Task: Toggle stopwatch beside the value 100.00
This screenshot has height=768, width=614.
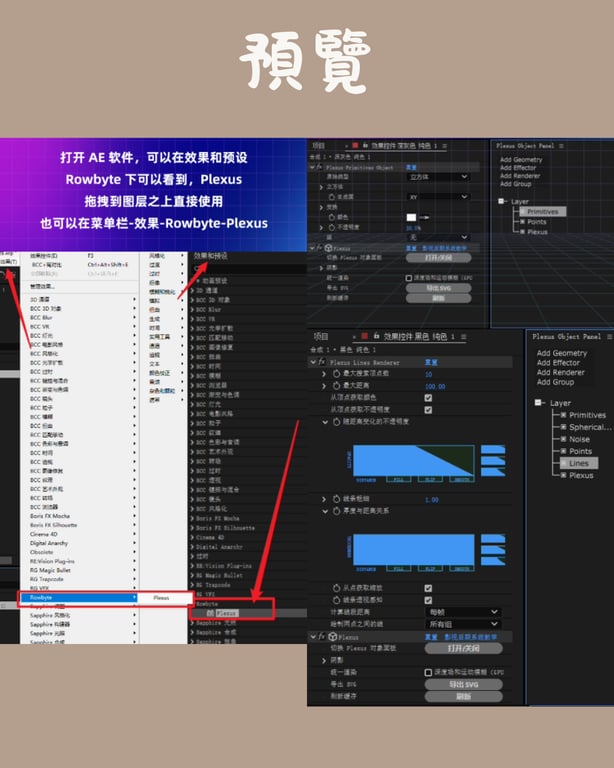Action: (x=336, y=386)
